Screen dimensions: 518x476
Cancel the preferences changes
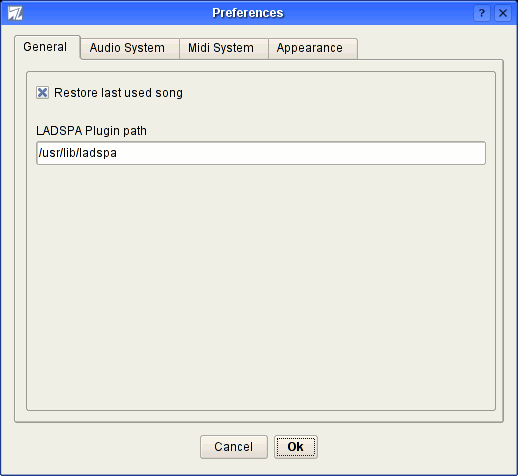tap(234, 447)
